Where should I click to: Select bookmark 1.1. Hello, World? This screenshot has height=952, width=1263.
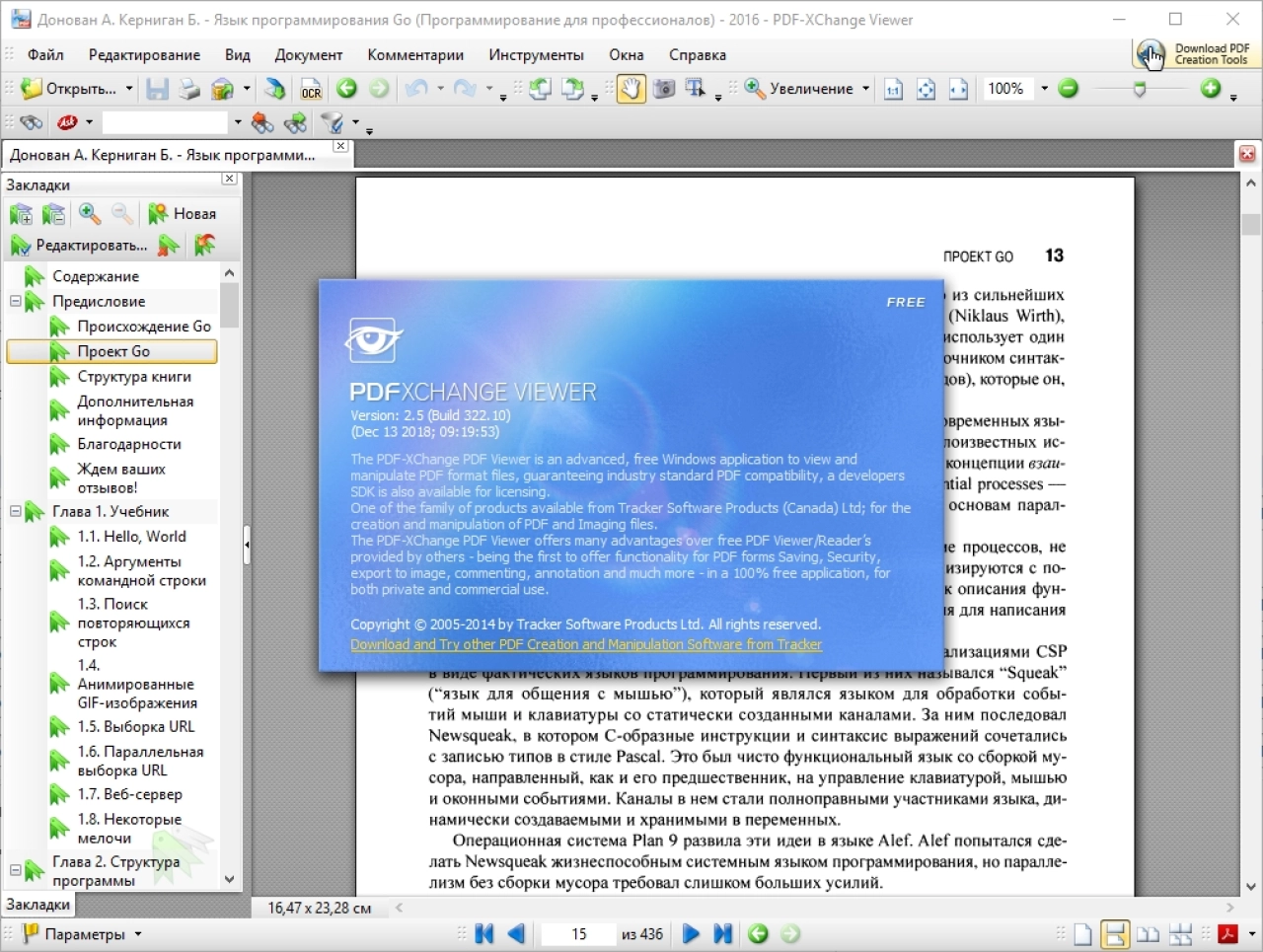click(x=131, y=537)
